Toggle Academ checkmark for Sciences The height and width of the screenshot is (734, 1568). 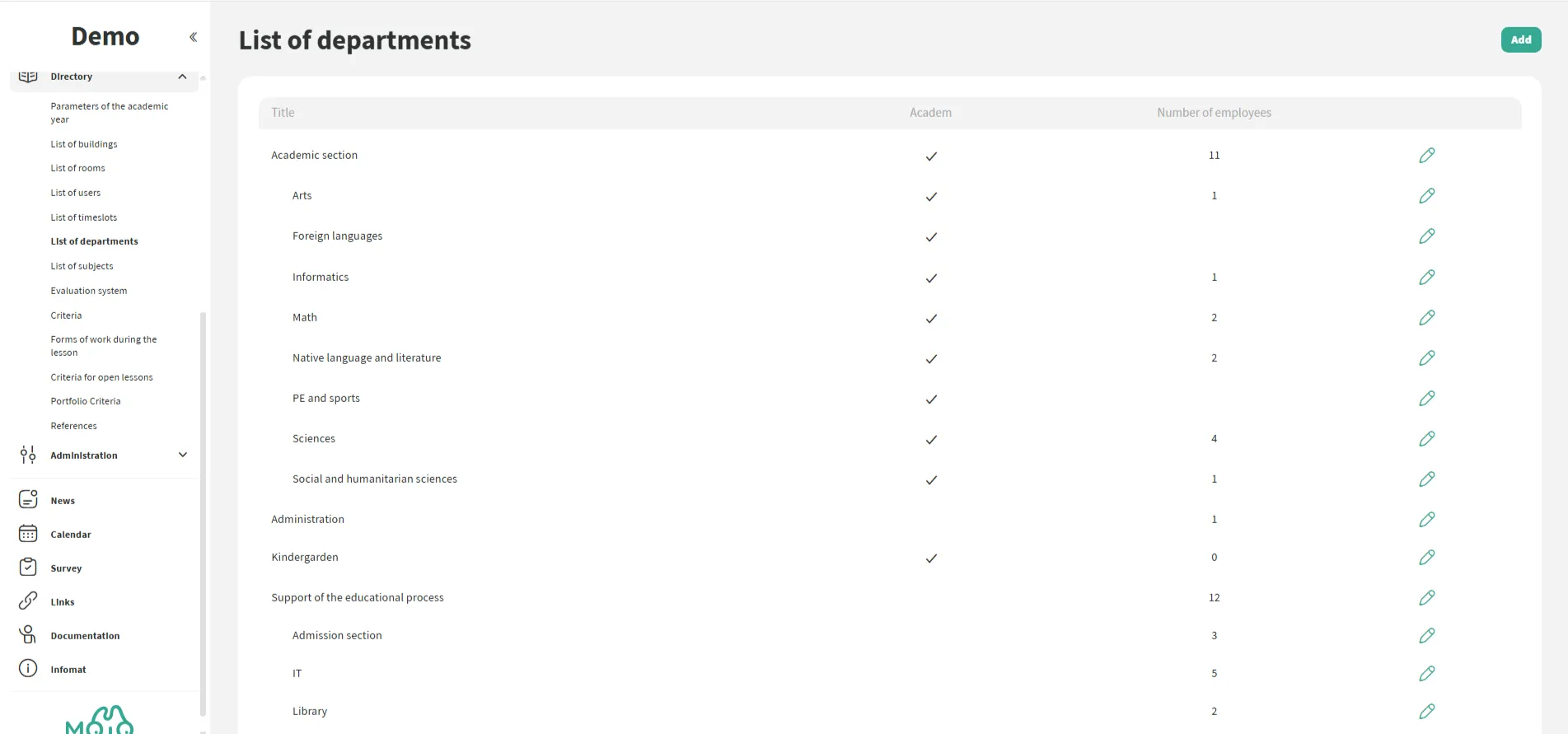[931, 439]
